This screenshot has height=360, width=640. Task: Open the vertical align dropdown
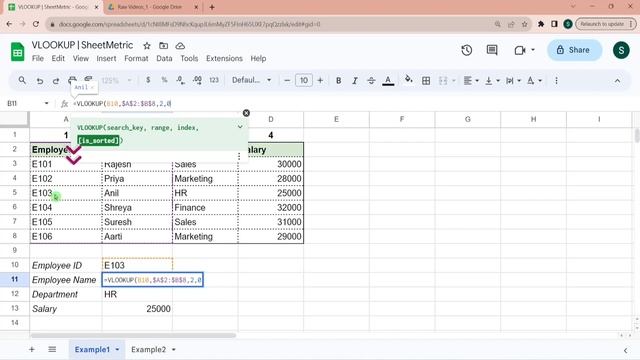click(x=492, y=81)
